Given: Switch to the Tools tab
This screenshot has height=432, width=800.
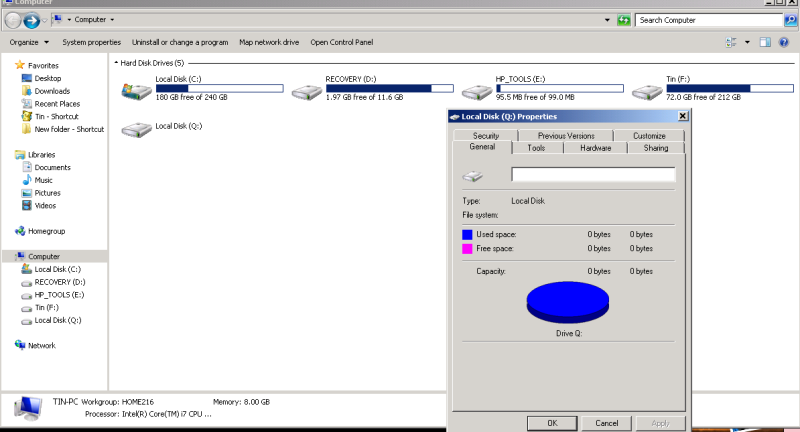Looking at the screenshot, I should (536, 148).
